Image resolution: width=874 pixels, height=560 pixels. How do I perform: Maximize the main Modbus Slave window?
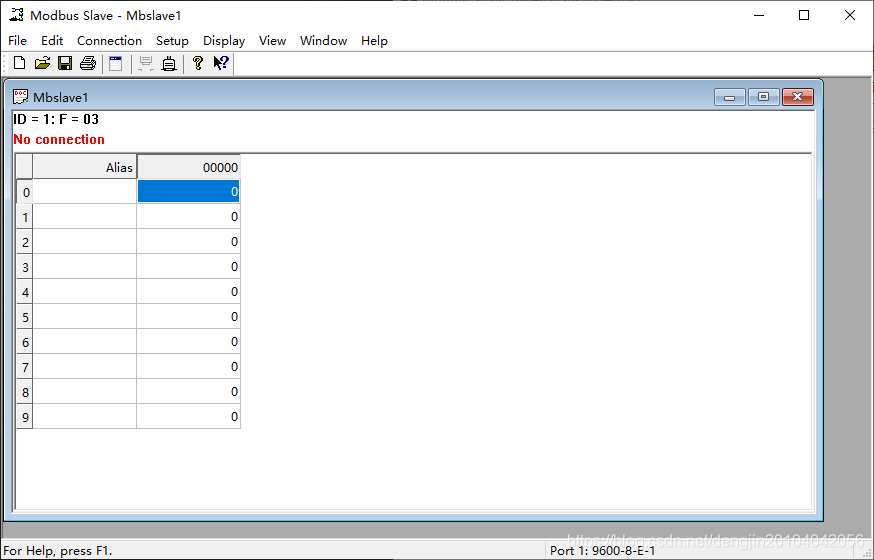click(x=804, y=15)
